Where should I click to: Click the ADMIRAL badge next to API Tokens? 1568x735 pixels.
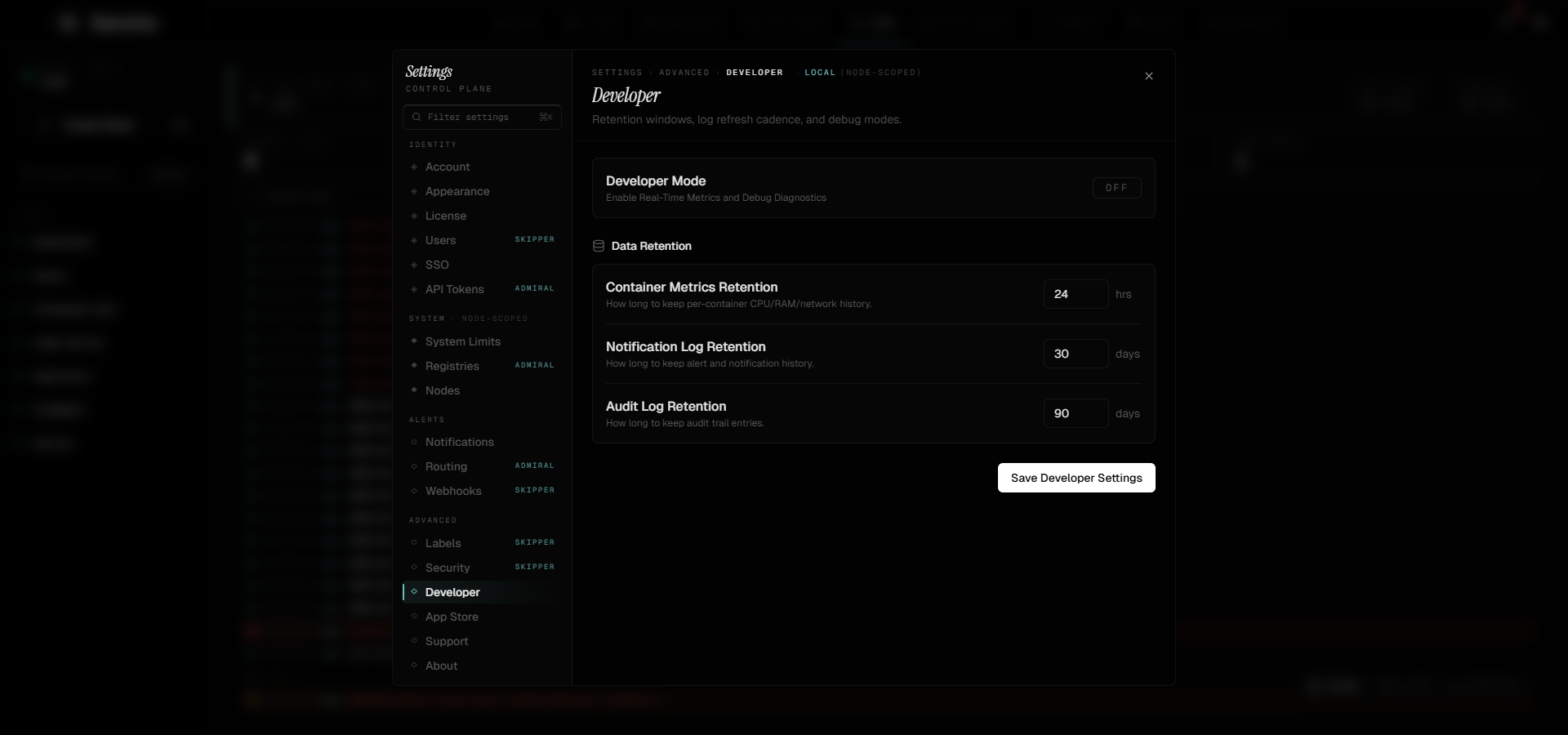point(535,288)
